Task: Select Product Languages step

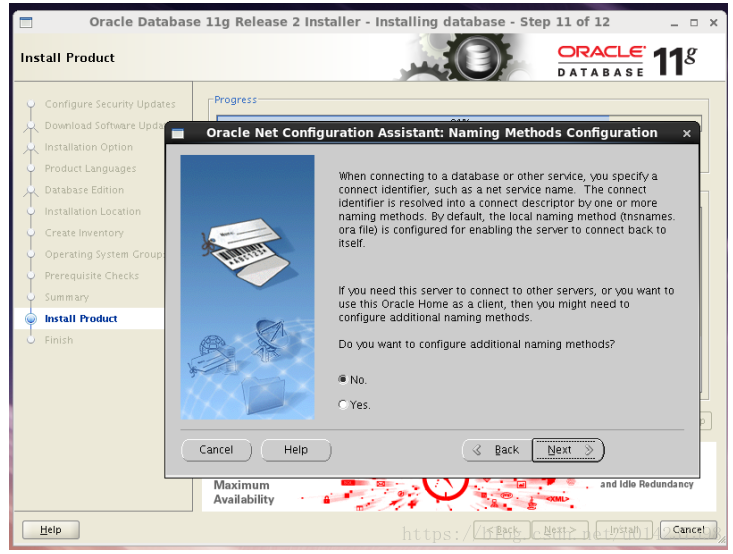Action: [90, 168]
